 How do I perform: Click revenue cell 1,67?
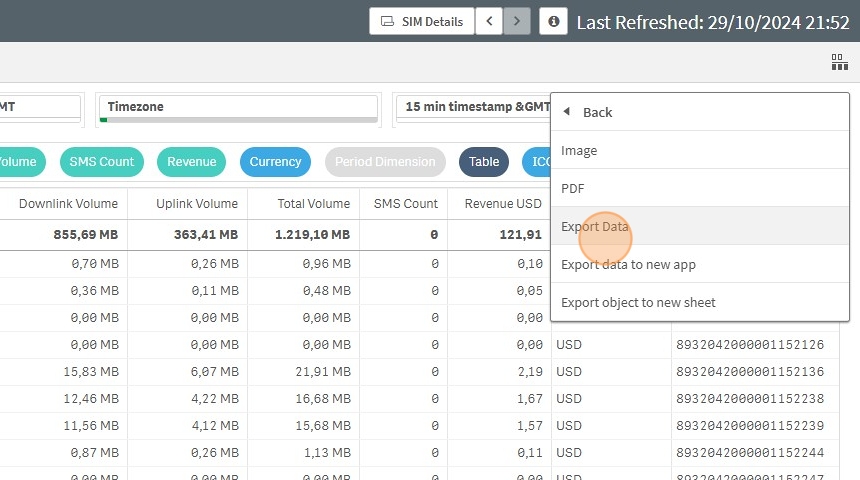(530, 398)
